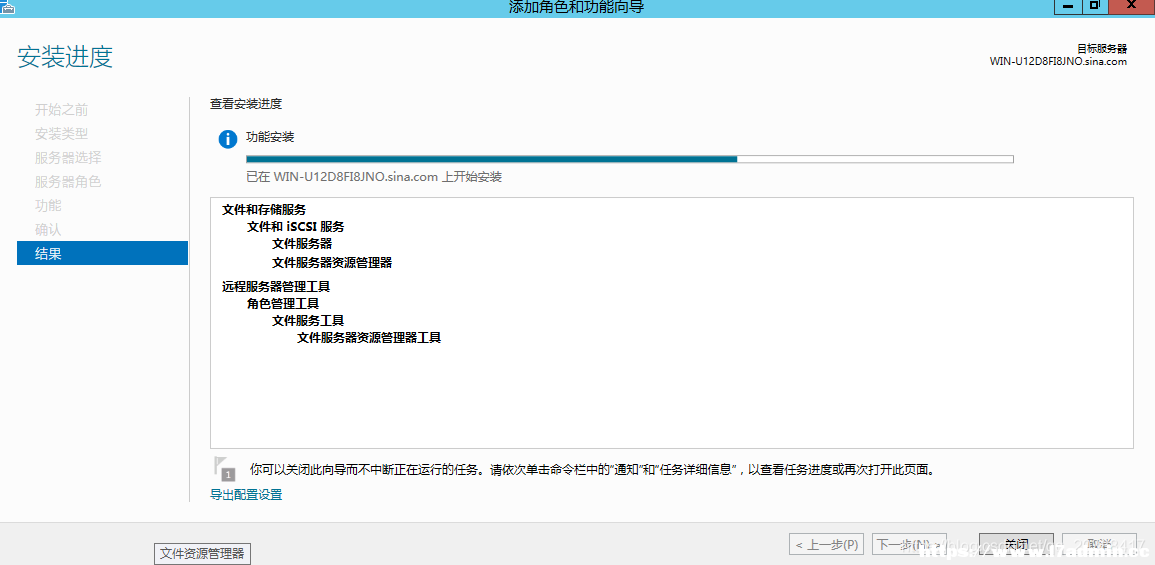Image resolution: width=1155 pixels, height=565 pixels.
Task: Click the installation progress bar
Action: tap(629, 158)
